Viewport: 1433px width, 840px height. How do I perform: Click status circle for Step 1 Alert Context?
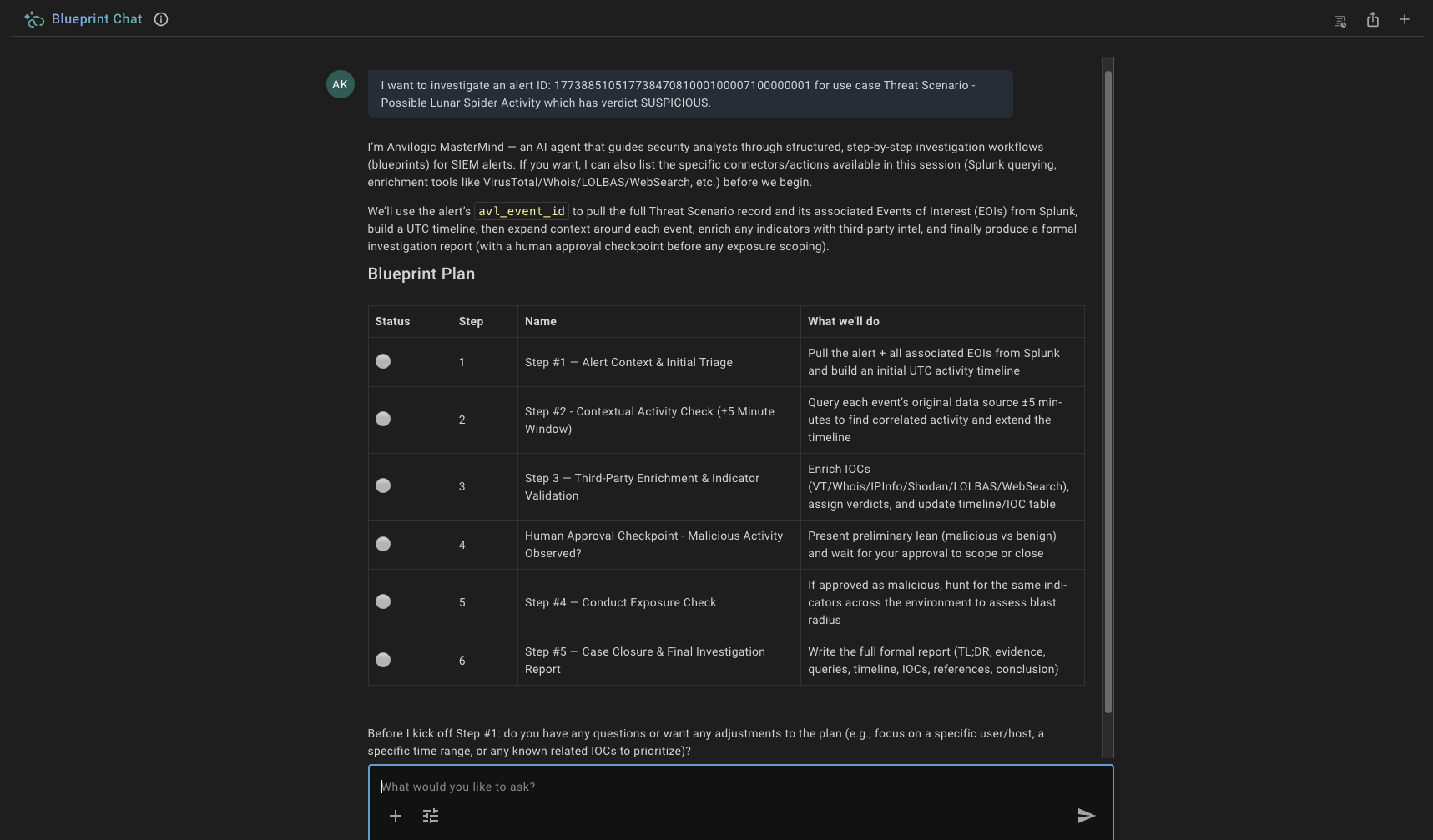point(383,361)
